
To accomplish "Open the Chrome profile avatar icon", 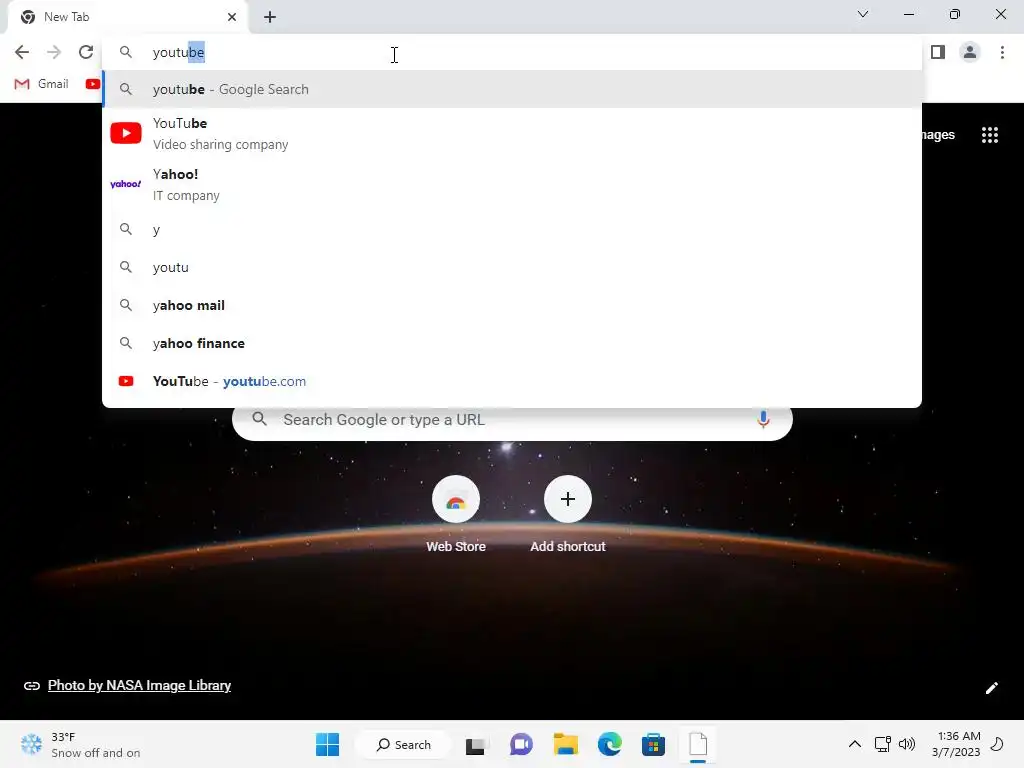I will point(970,52).
